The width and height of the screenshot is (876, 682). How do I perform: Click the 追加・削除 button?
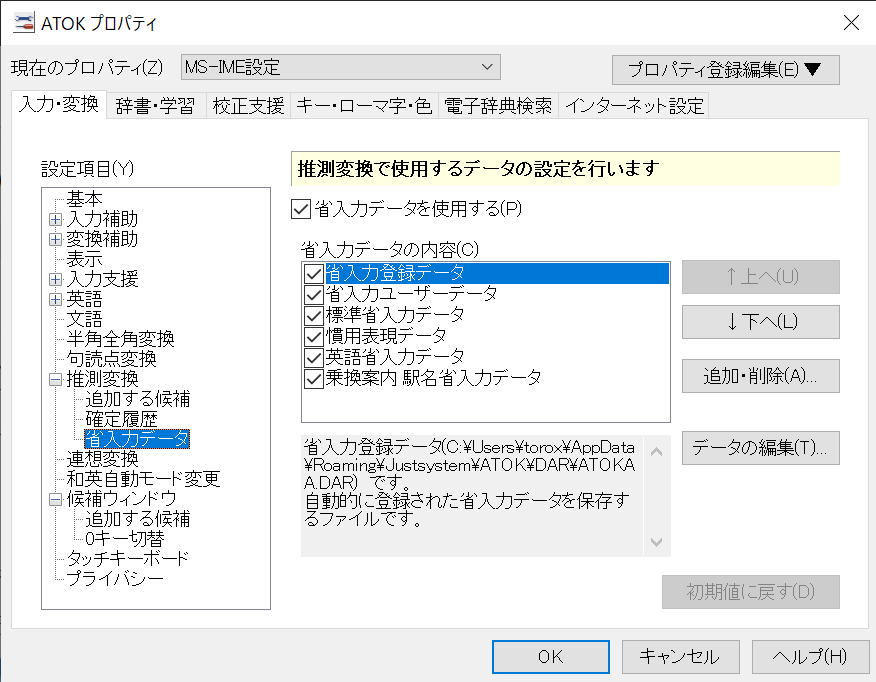coord(760,376)
